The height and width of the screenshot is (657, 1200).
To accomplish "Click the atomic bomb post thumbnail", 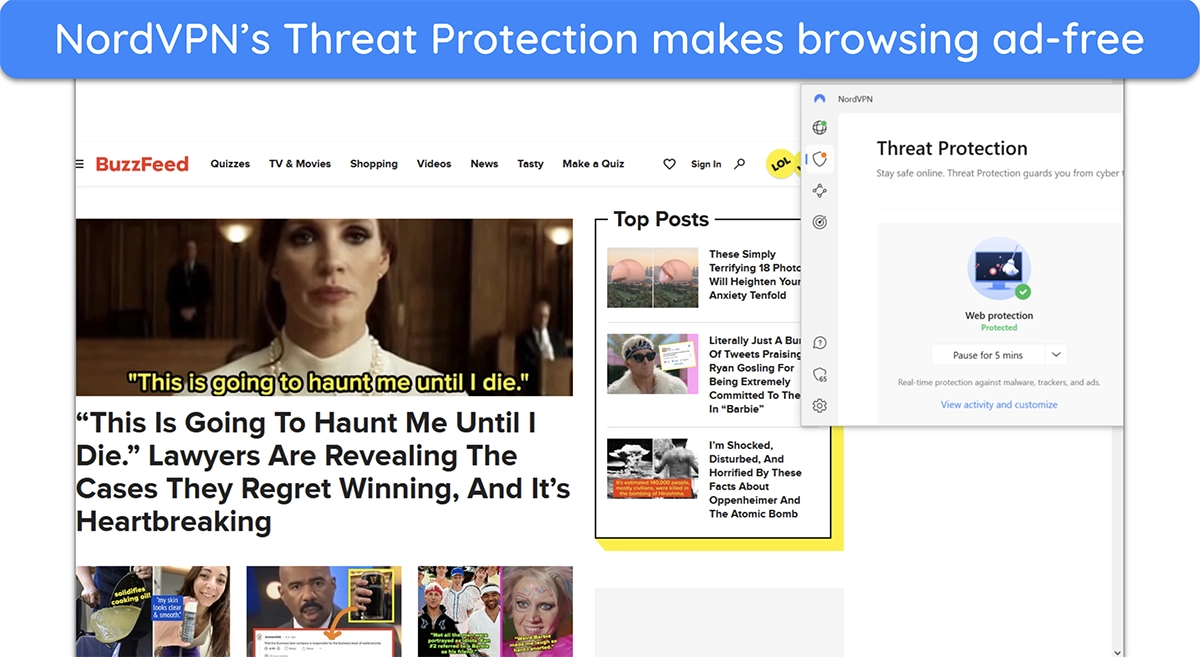I will [x=652, y=469].
